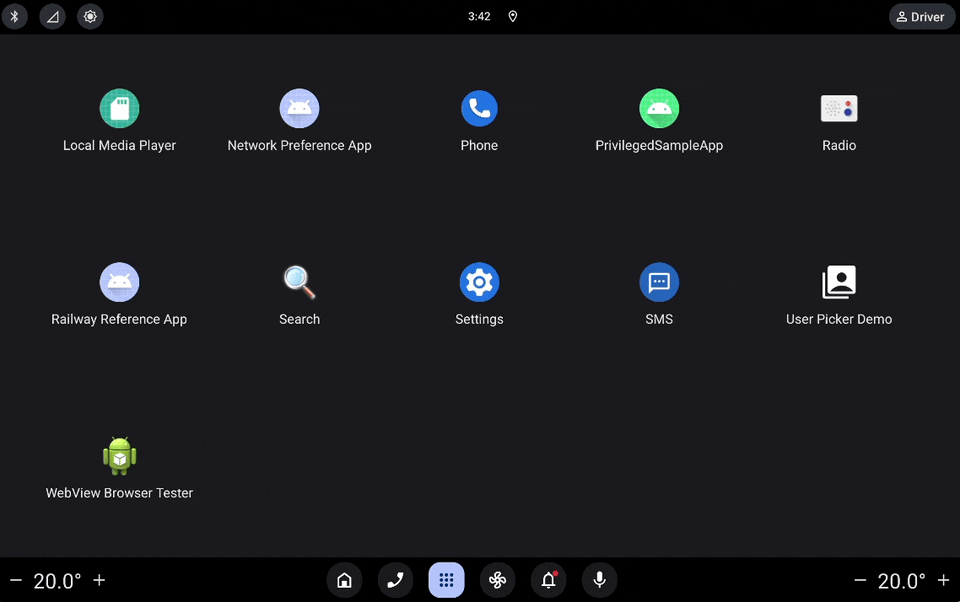This screenshot has width=960, height=602.
Task: Open the Railway Reference App
Action: [x=119, y=282]
